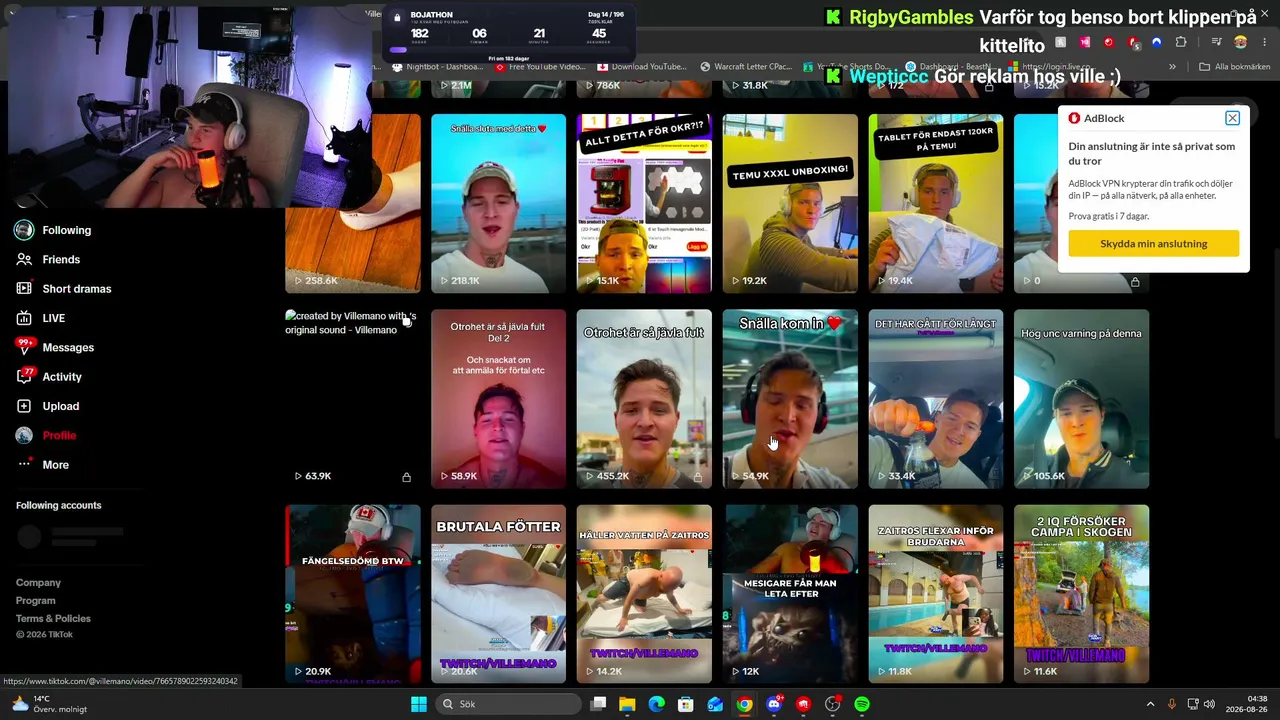
Task: Click the Upload plus icon
Action: tap(24, 406)
